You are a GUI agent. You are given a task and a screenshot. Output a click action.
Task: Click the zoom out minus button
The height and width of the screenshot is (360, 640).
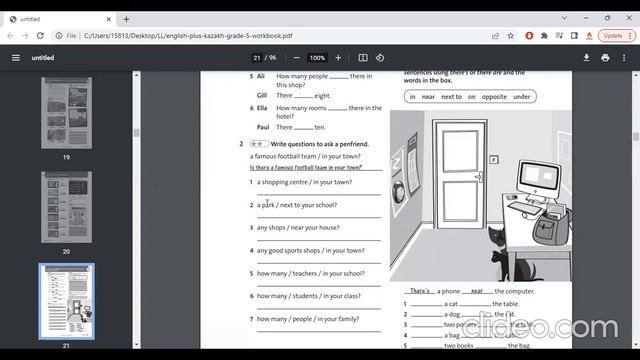pyautogui.click(x=296, y=58)
